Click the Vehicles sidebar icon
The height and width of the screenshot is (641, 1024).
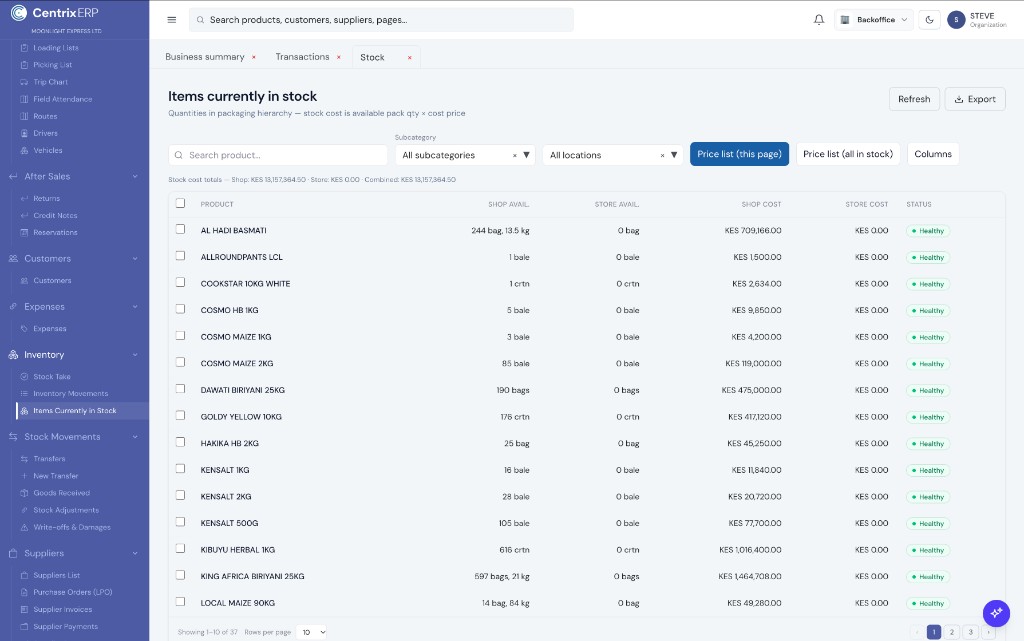coord(24,150)
